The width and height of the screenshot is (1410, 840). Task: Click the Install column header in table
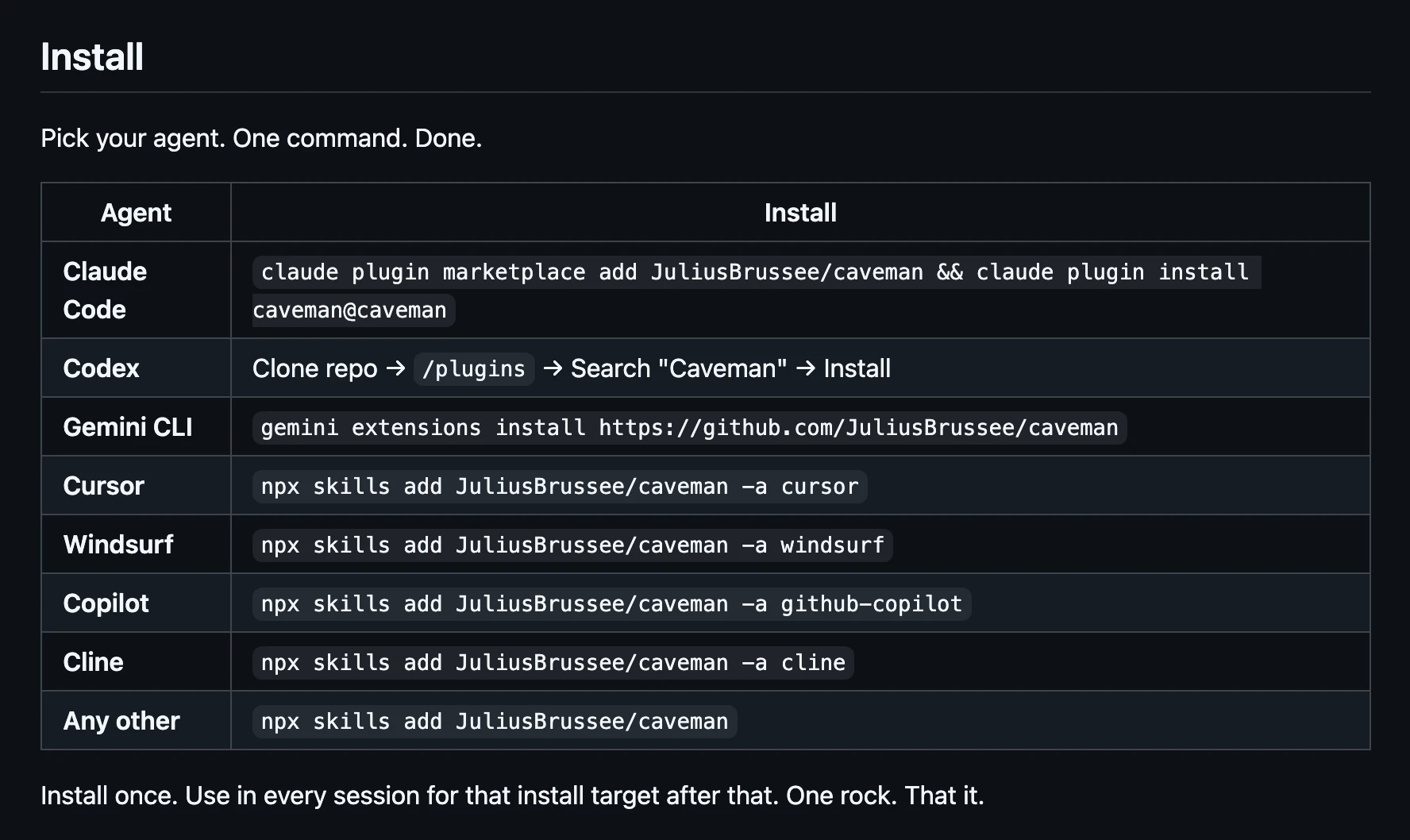(x=799, y=213)
